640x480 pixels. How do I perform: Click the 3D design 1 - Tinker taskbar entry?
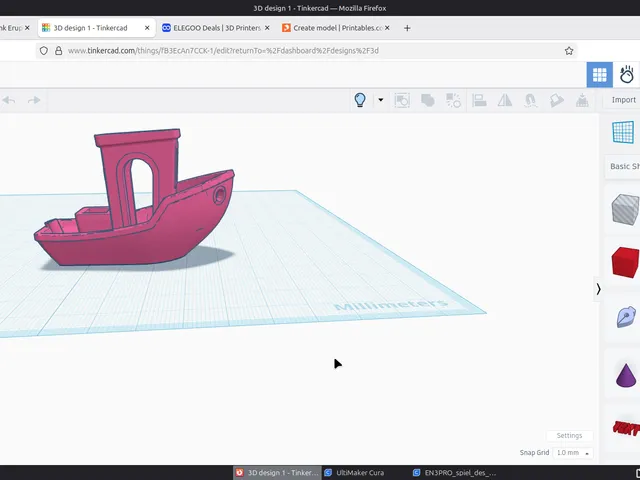[277, 473]
